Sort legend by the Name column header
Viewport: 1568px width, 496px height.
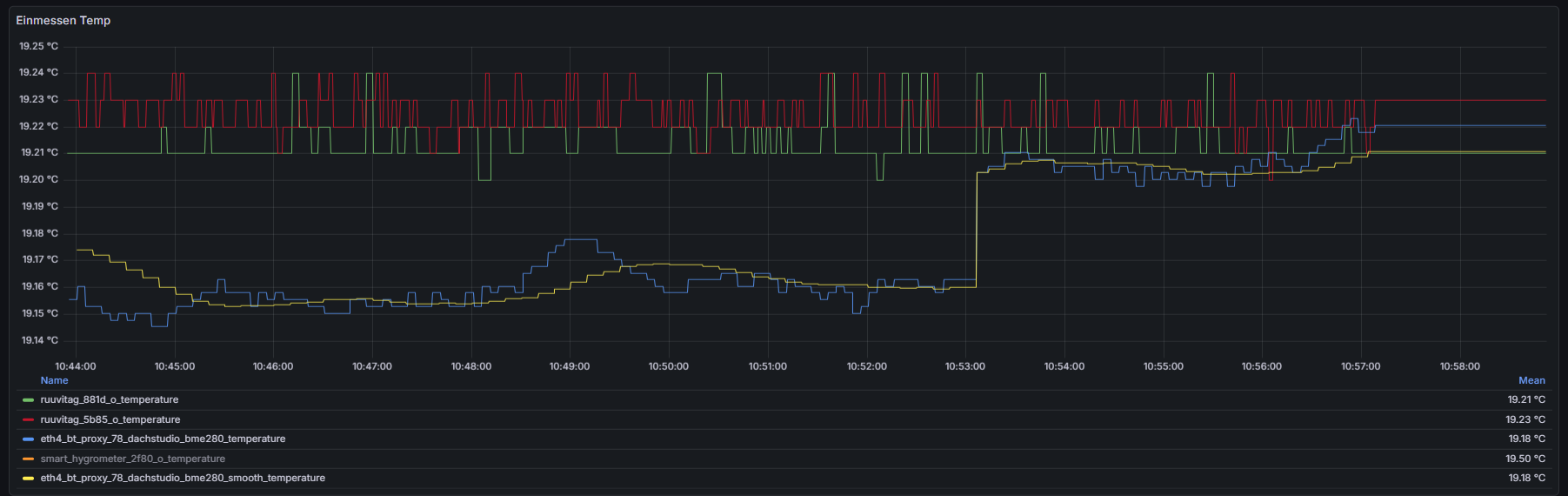pos(54,380)
